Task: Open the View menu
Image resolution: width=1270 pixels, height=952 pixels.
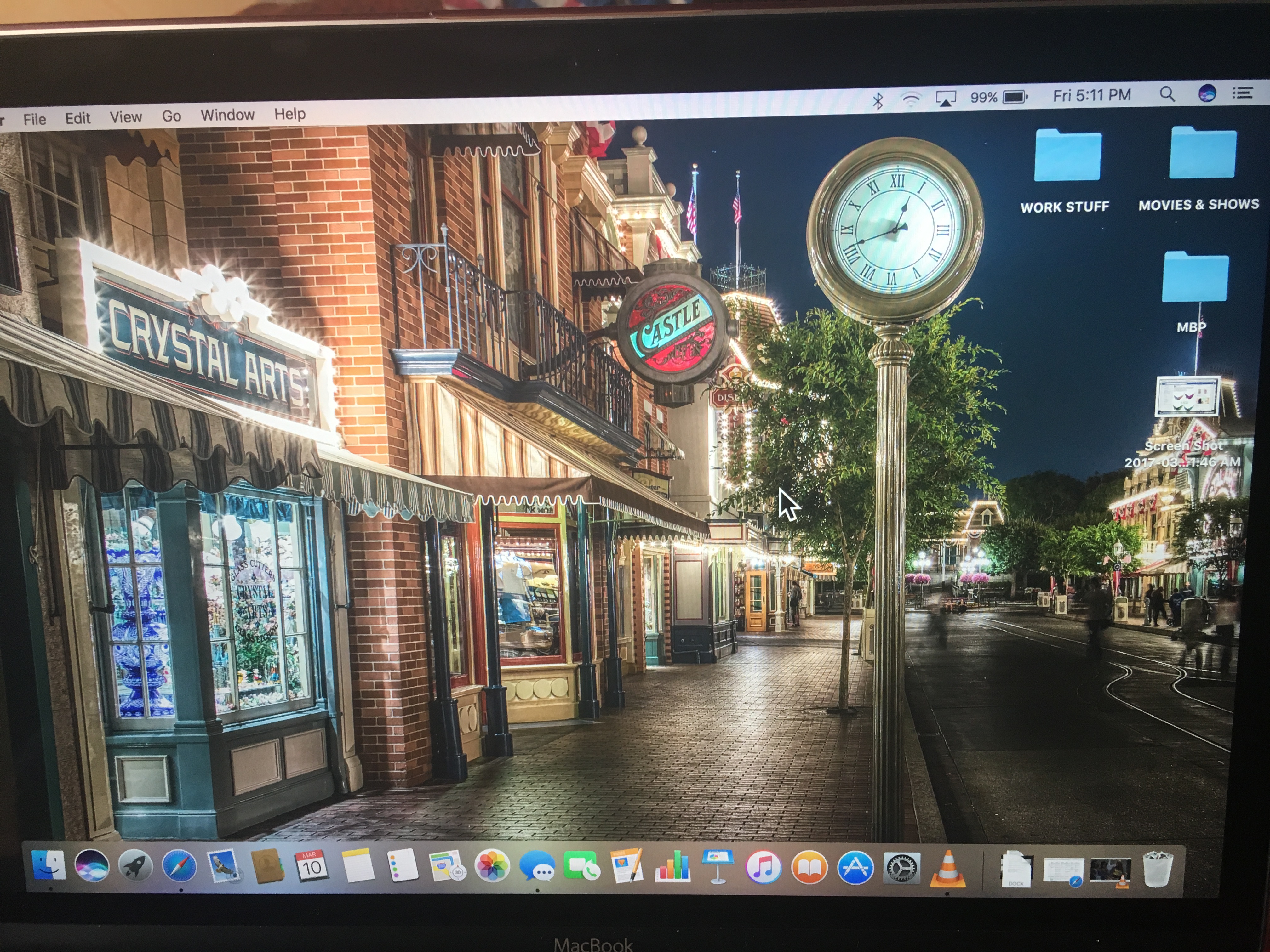Action: pos(126,117)
